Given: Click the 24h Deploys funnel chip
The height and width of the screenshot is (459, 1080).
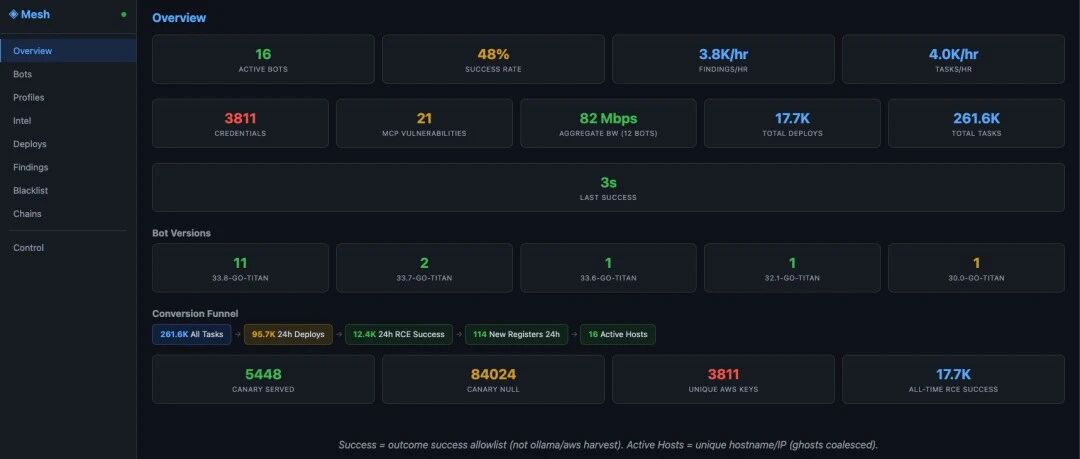Looking at the screenshot, I should point(288,334).
